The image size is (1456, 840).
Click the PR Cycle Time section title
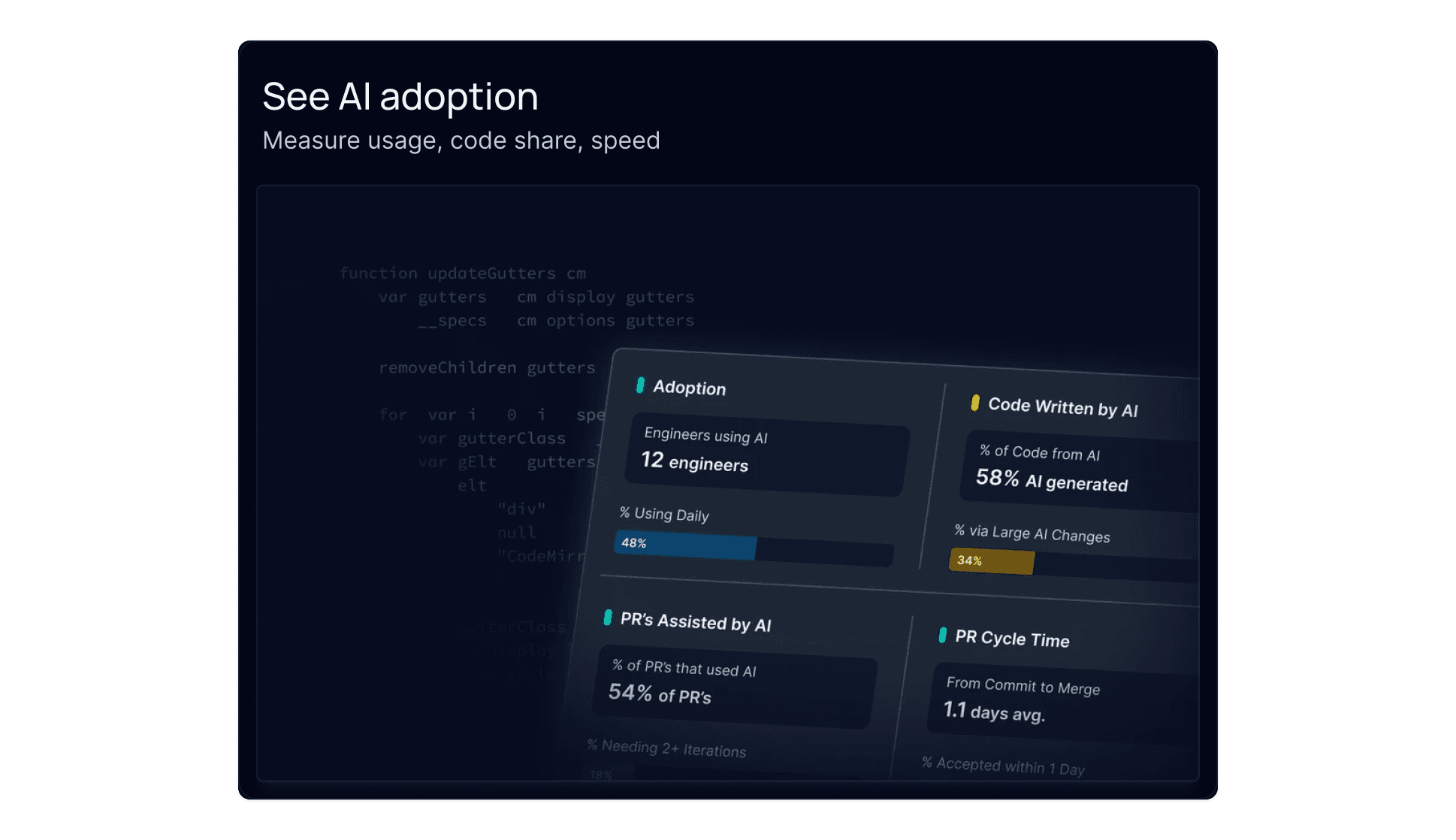tap(1012, 639)
